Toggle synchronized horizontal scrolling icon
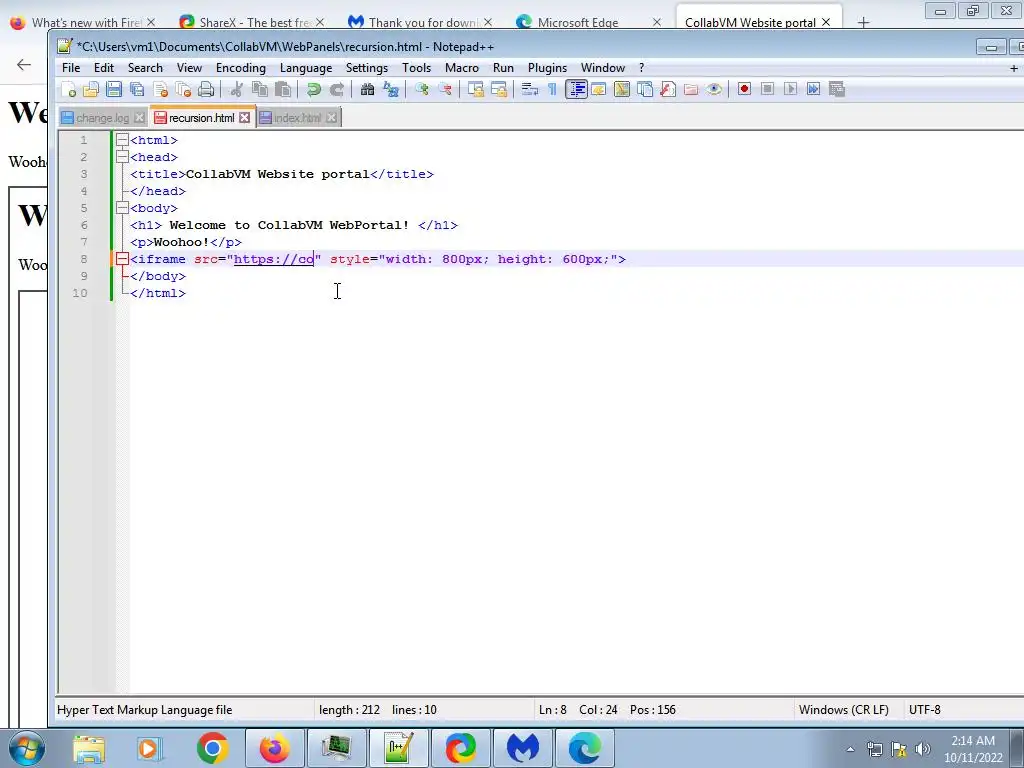1024x768 pixels. [499, 89]
